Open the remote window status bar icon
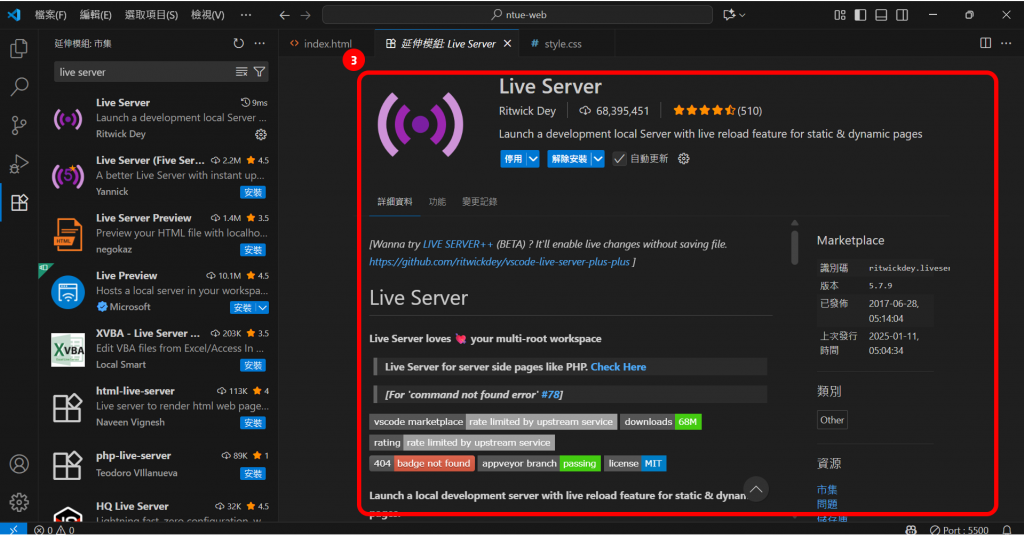The width and height of the screenshot is (1024, 536). coord(14,529)
